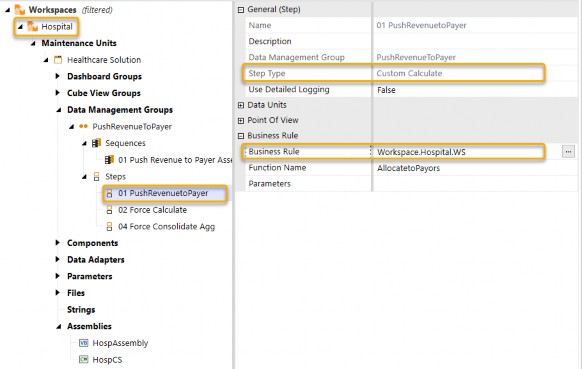Click the 02 Force Calculate step icon
Viewport: 582px width, 369px height.
click(109, 210)
